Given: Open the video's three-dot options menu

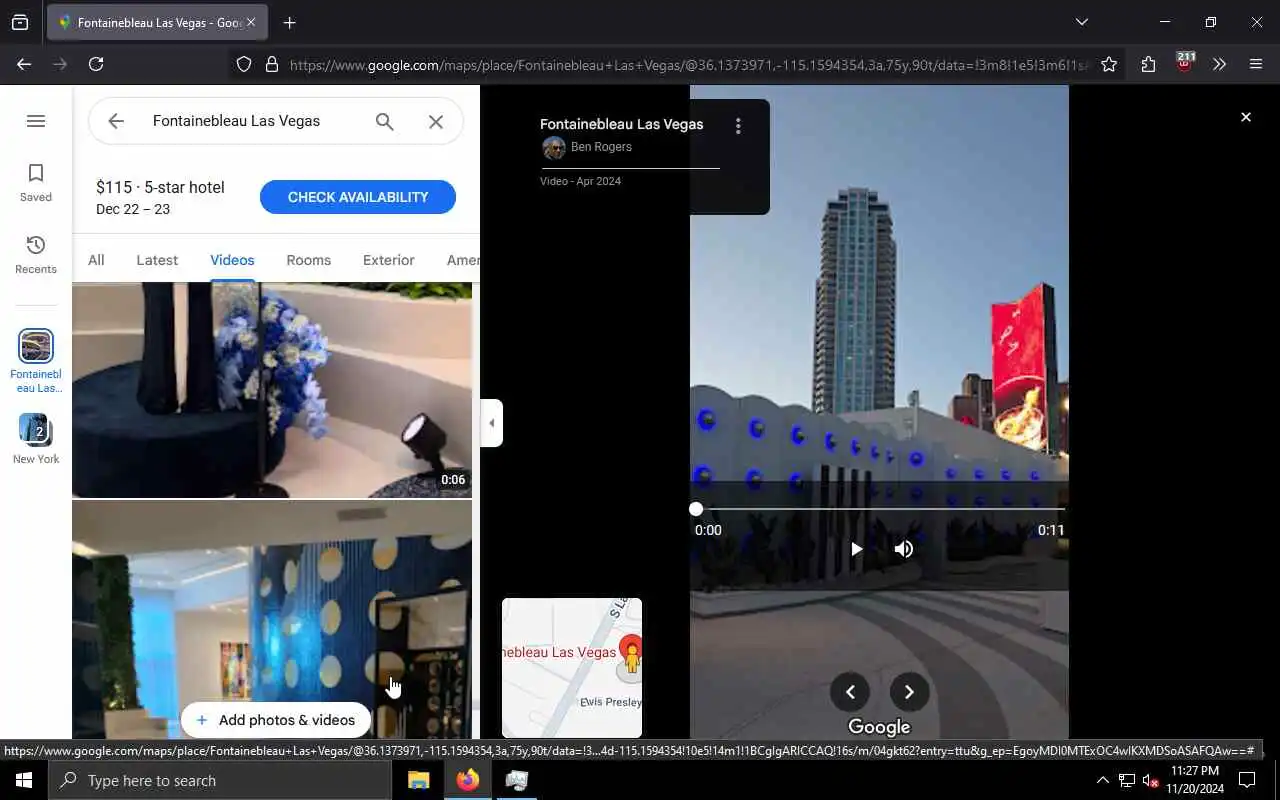Looking at the screenshot, I should point(738,126).
